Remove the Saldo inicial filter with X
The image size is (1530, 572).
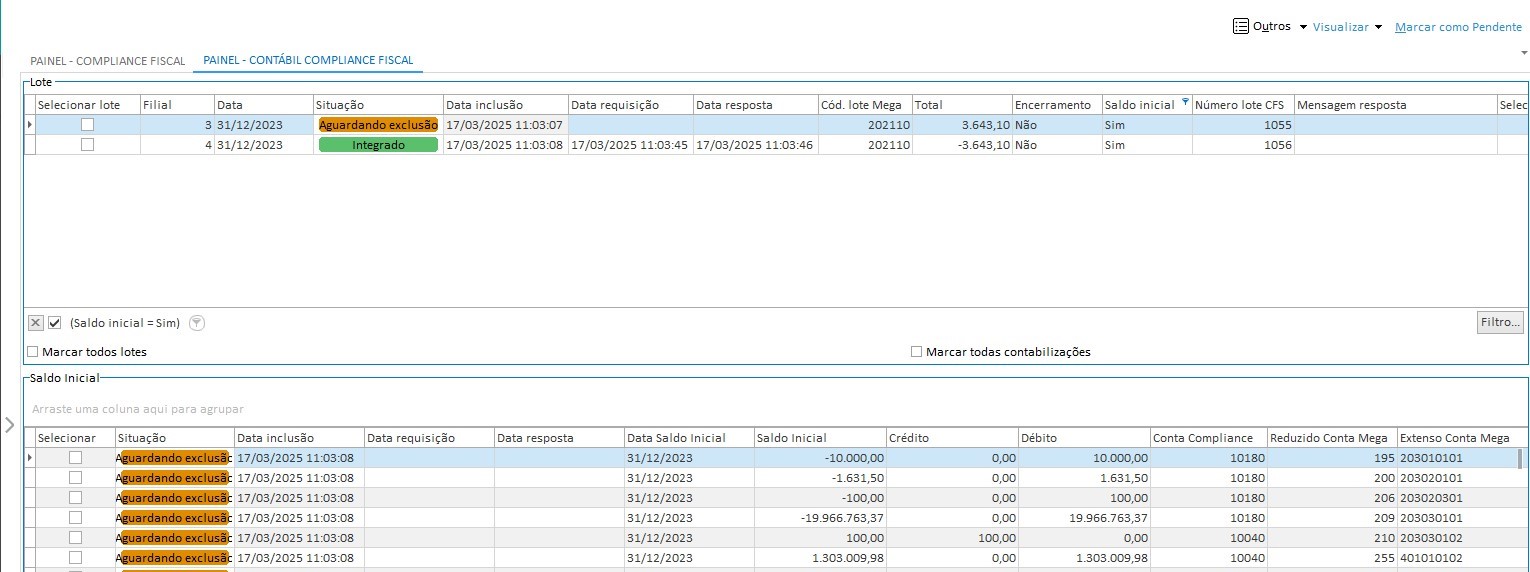coord(36,323)
